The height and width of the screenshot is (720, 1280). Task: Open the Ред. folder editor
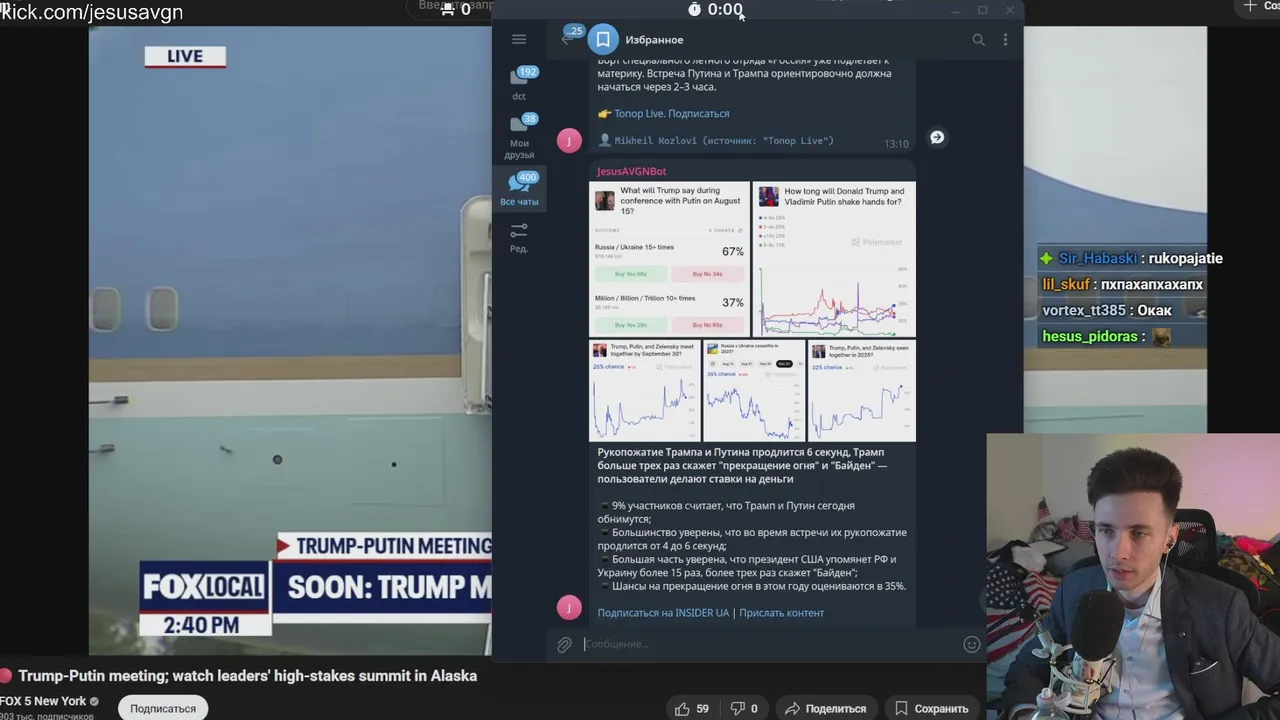(x=519, y=237)
